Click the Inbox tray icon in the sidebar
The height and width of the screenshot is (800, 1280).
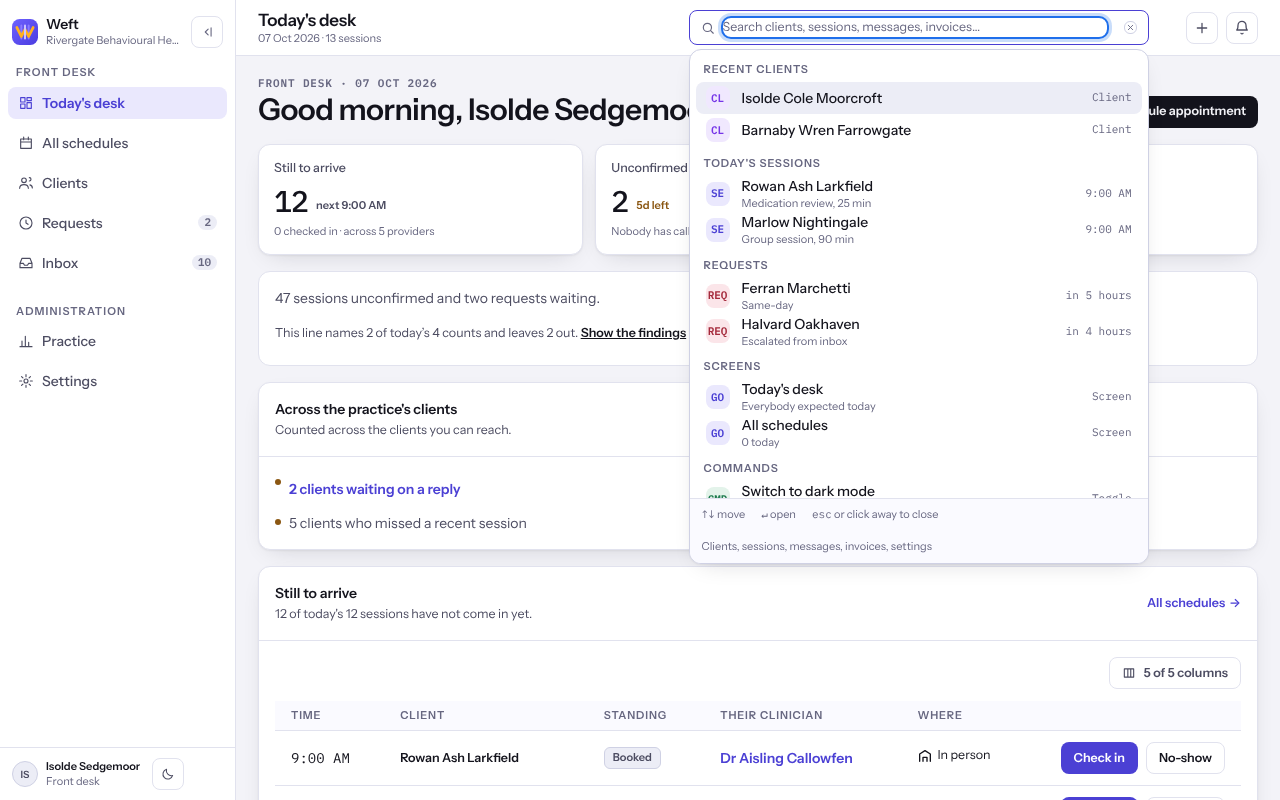pos(26,263)
